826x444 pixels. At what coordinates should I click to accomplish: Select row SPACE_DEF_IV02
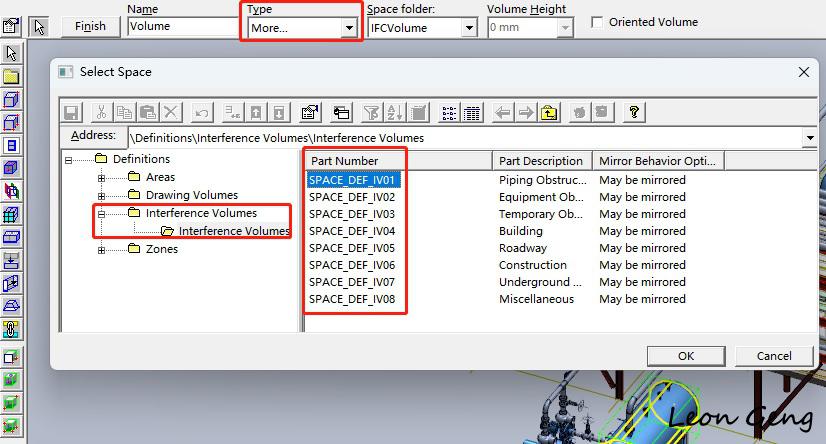(x=352, y=197)
